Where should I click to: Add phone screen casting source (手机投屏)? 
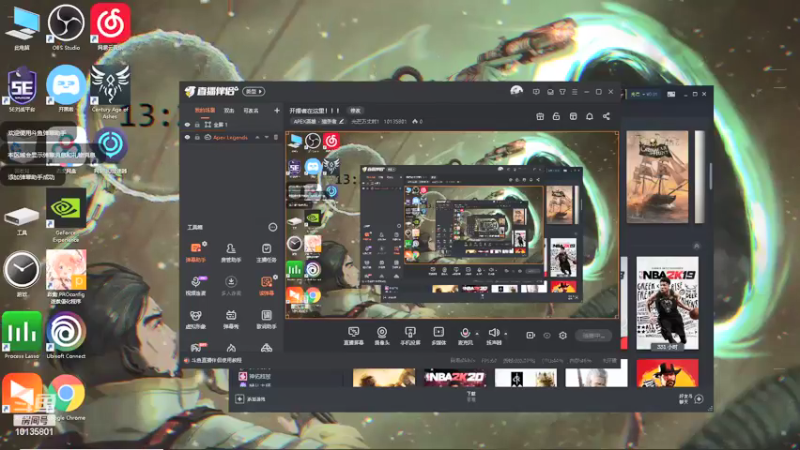[x=410, y=336]
